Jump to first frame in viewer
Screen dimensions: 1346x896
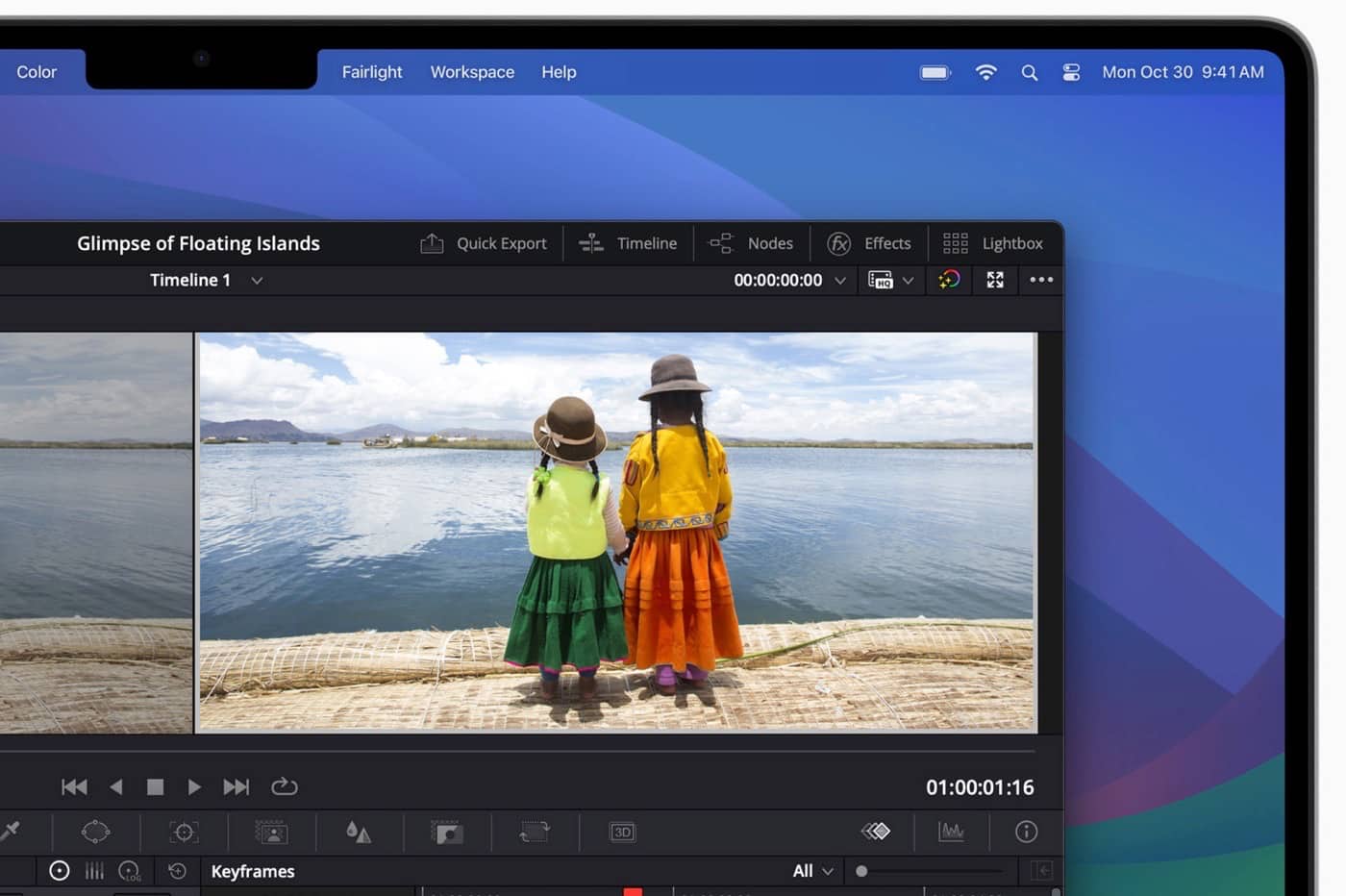pyautogui.click(x=74, y=786)
